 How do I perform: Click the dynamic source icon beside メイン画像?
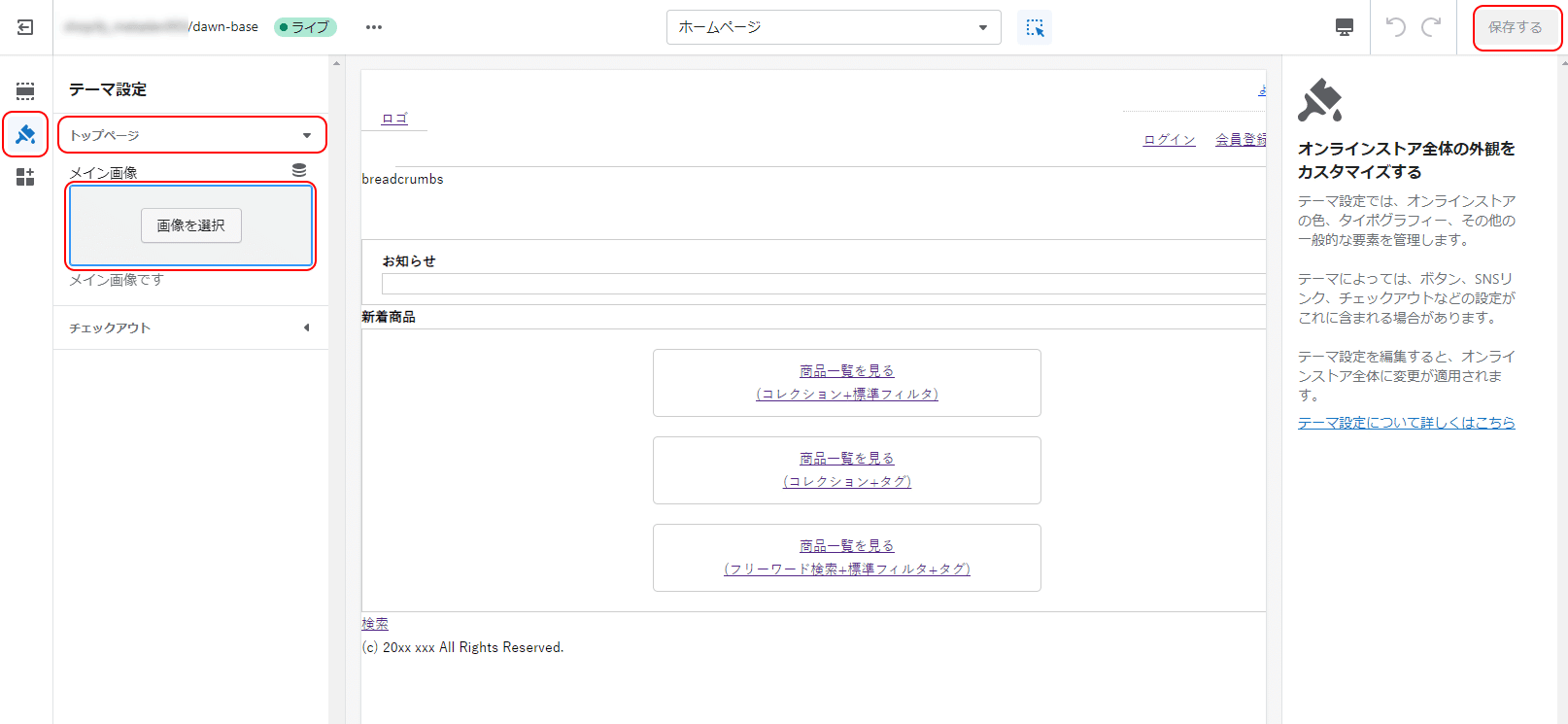(x=299, y=170)
